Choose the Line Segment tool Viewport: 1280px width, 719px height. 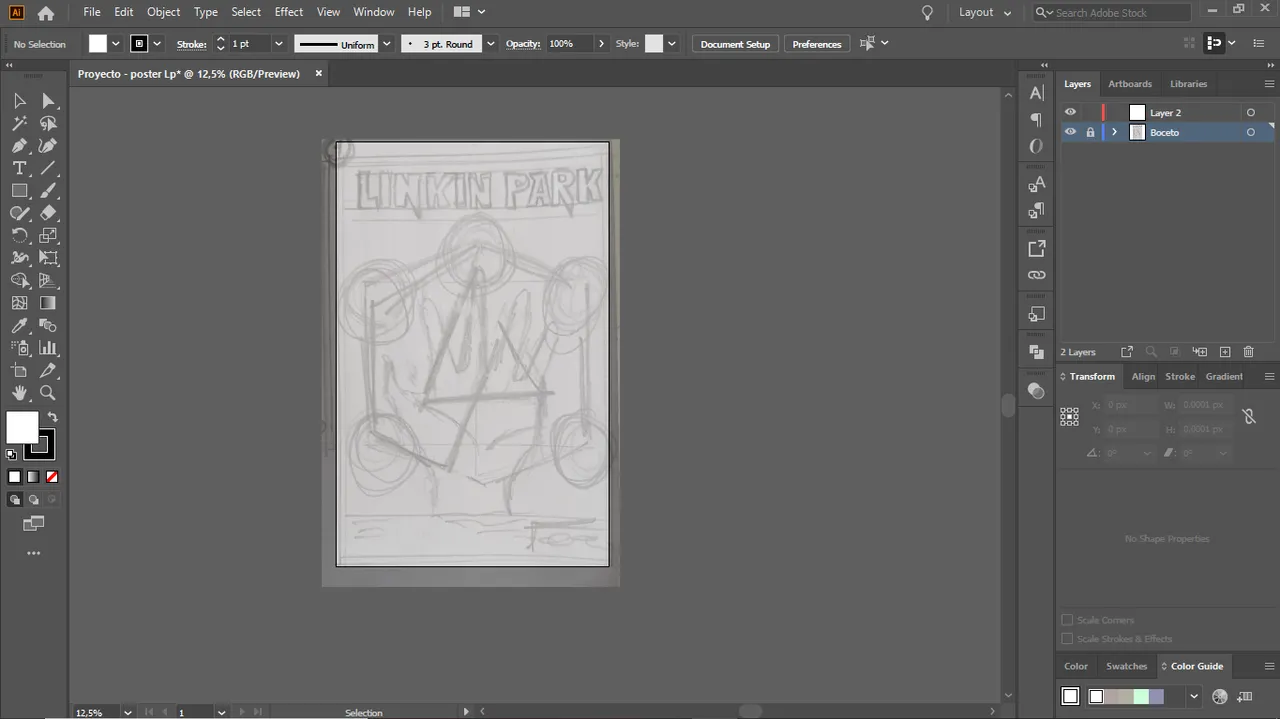(48, 168)
